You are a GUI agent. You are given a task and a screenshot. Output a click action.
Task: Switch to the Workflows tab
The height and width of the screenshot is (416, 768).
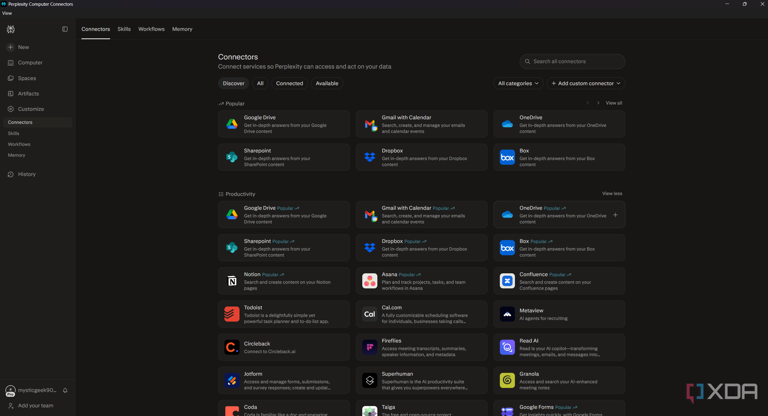(151, 29)
